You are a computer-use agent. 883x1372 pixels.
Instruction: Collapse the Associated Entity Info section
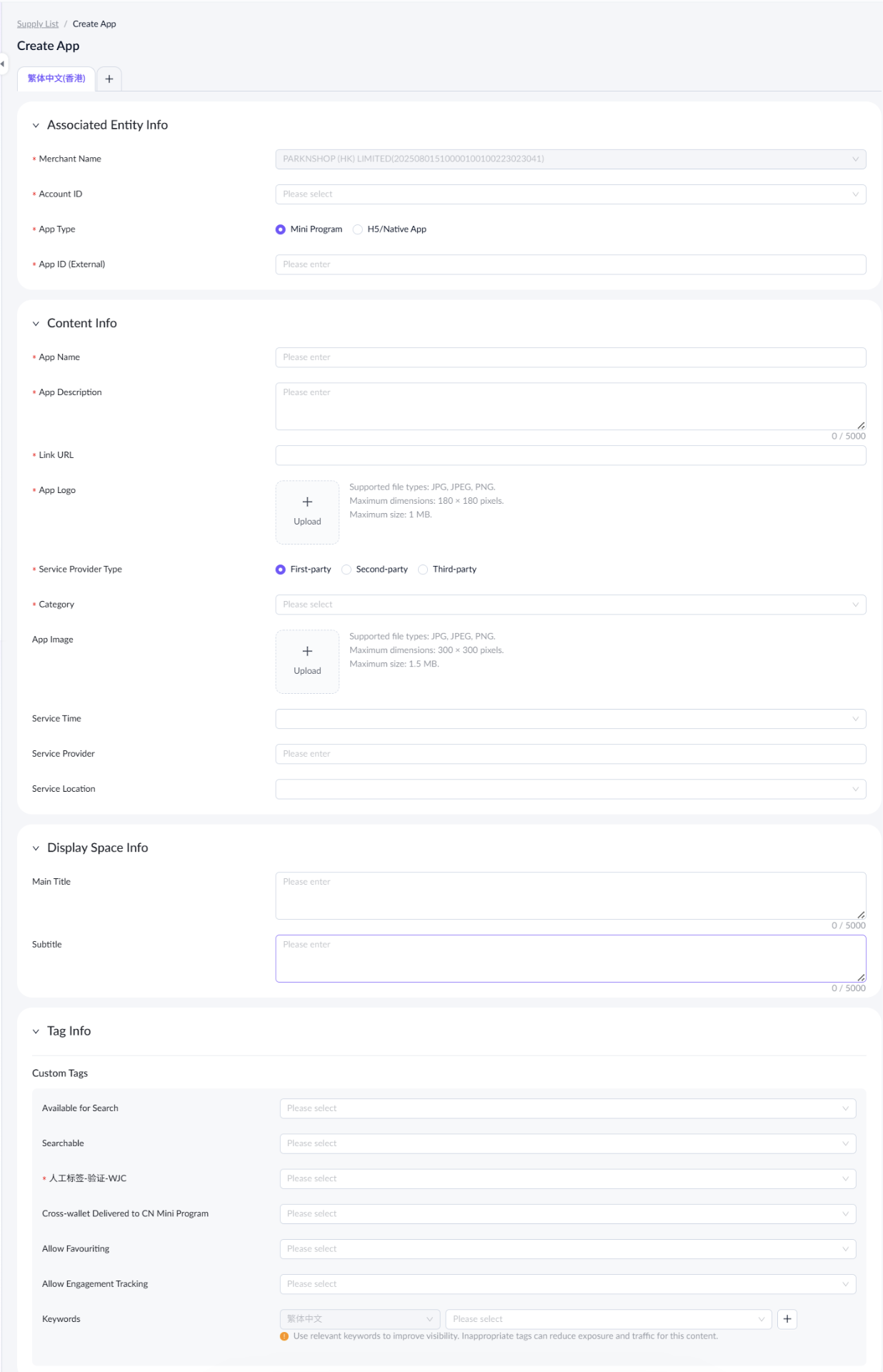point(36,126)
